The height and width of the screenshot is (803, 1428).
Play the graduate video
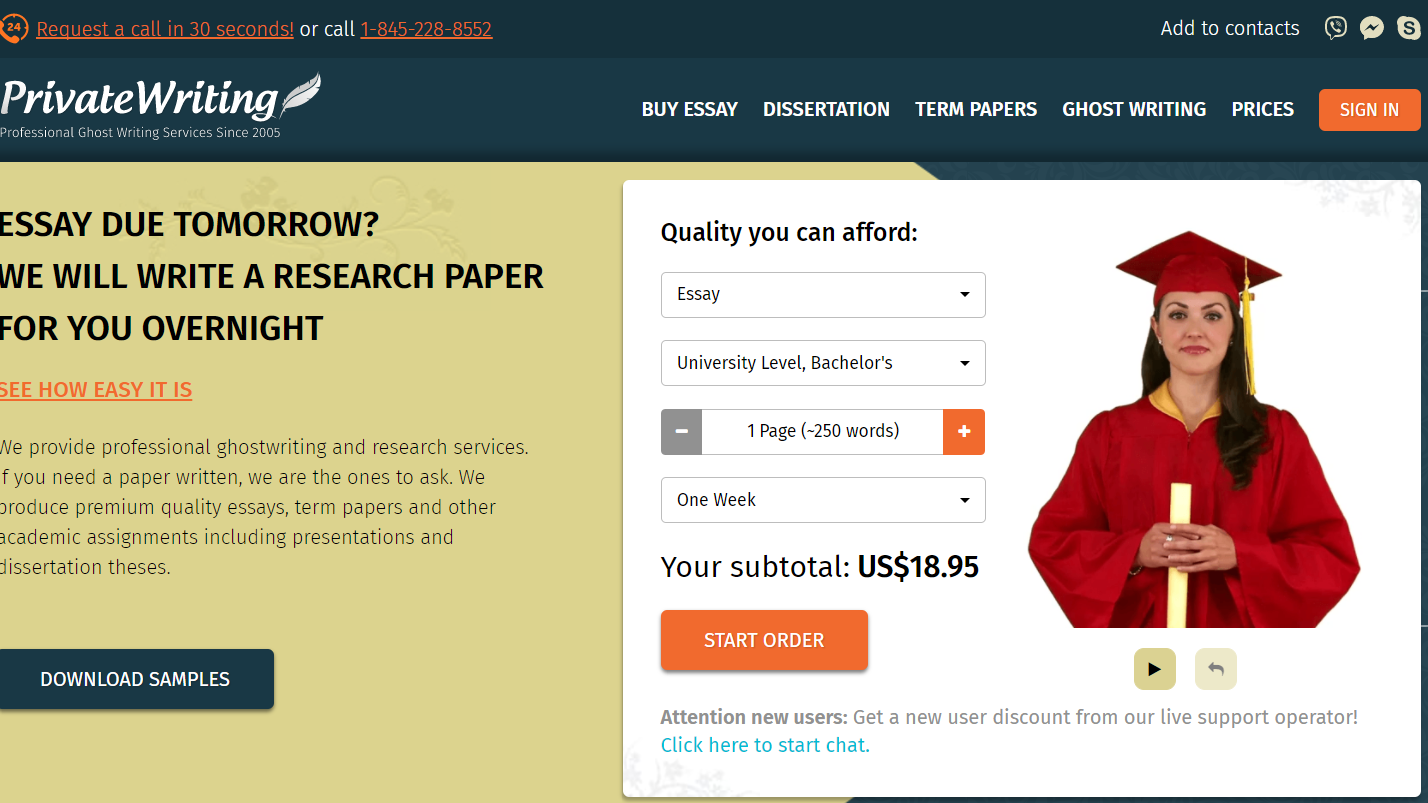pyautogui.click(x=1155, y=669)
